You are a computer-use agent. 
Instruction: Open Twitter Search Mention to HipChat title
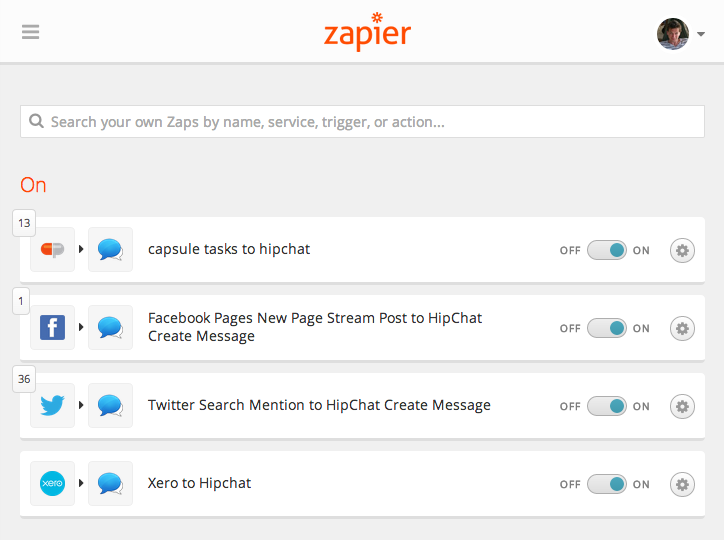pyautogui.click(x=319, y=405)
